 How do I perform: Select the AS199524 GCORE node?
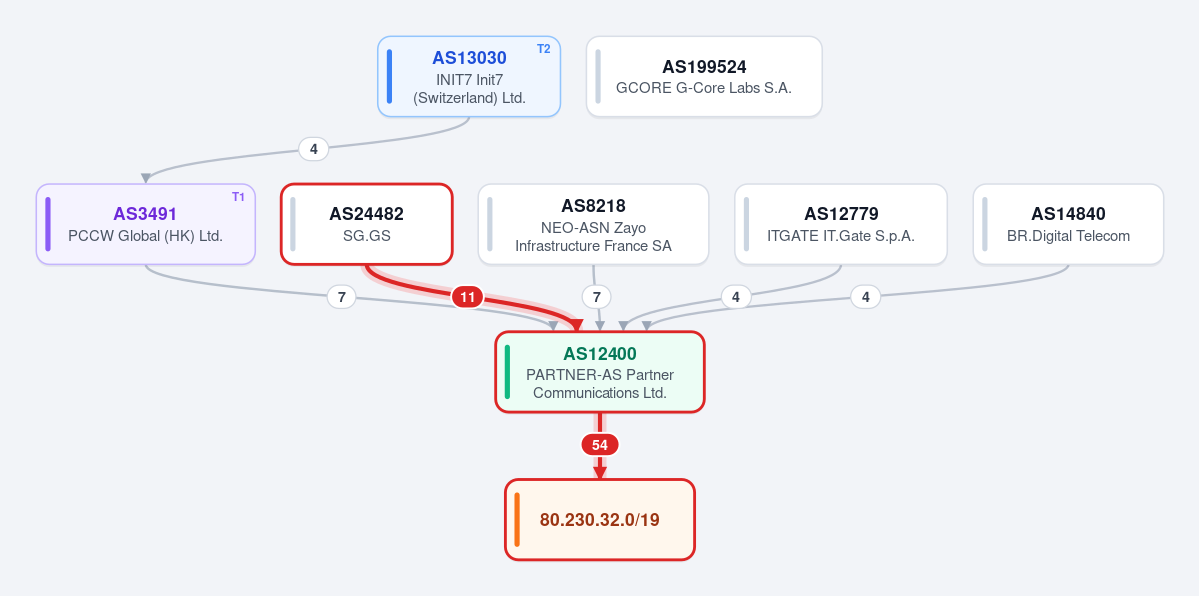pyautogui.click(x=704, y=77)
